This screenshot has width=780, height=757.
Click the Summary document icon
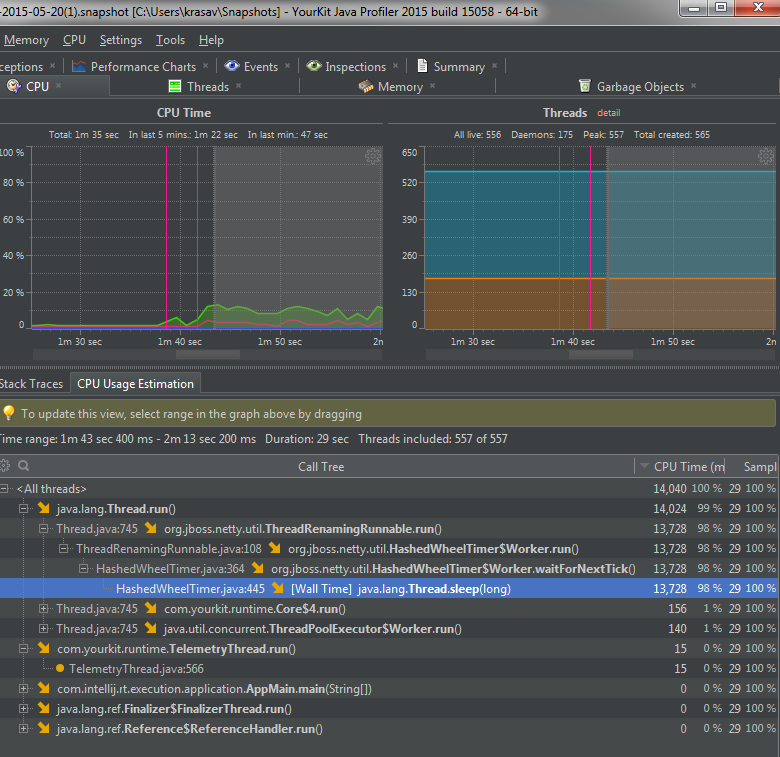point(422,66)
